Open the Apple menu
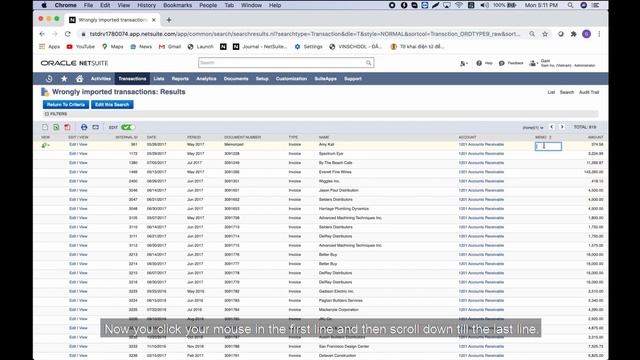This screenshot has height=360, width=640. click(44, 5)
